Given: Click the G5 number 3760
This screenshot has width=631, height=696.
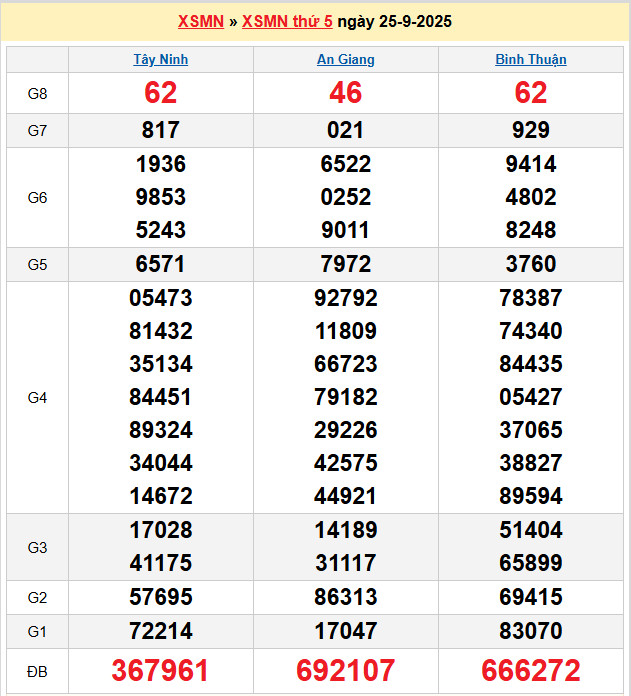Looking at the screenshot, I should pos(531,264).
